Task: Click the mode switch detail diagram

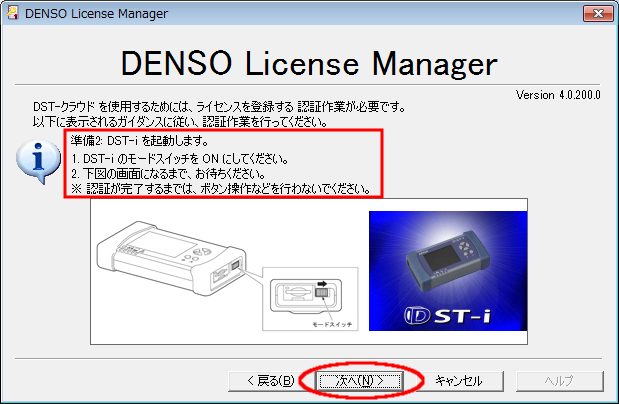Action: pos(310,299)
